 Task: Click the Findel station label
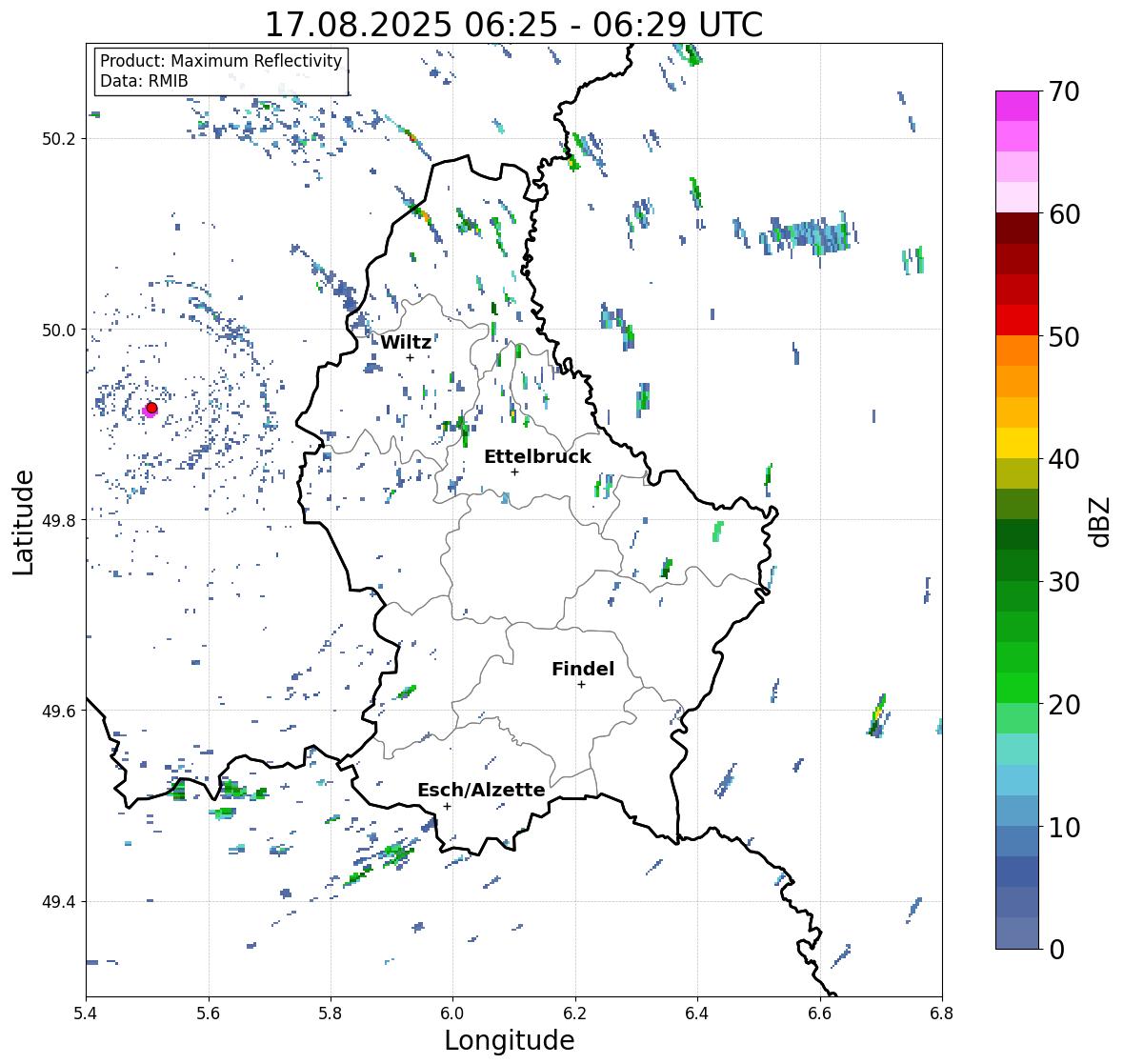pyautogui.click(x=583, y=669)
